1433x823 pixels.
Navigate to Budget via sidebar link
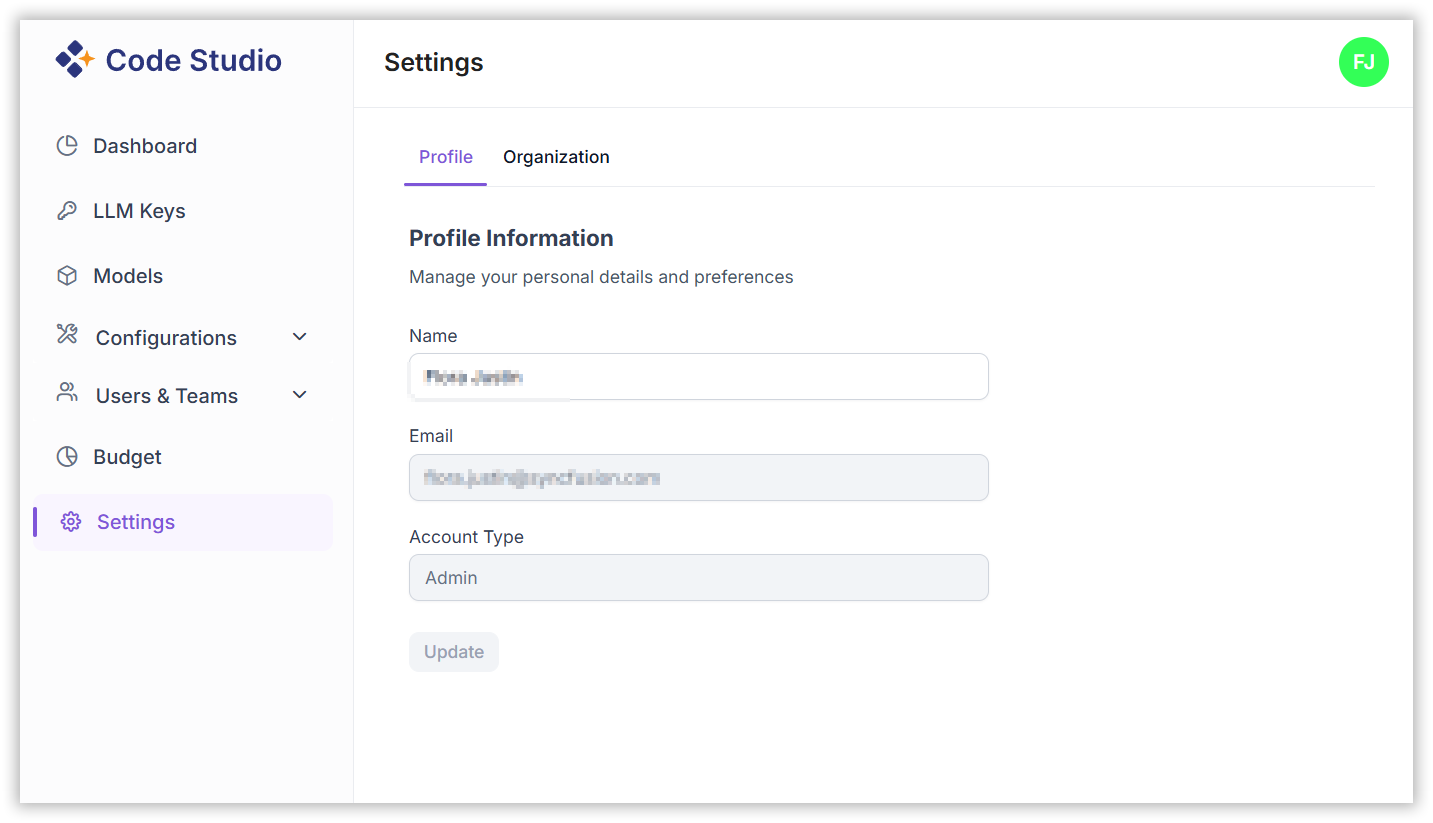point(127,456)
